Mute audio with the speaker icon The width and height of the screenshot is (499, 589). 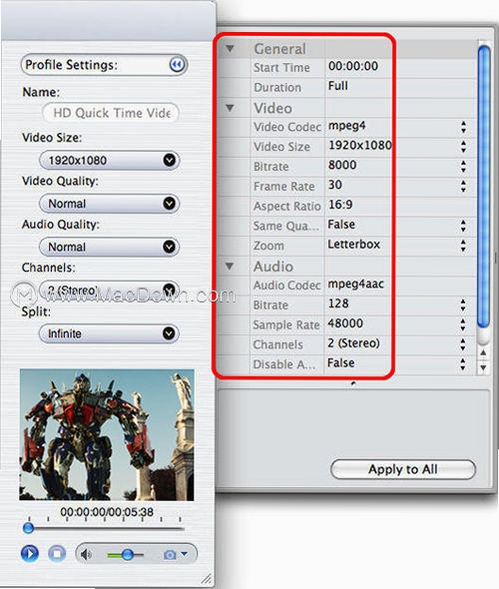click(86, 554)
